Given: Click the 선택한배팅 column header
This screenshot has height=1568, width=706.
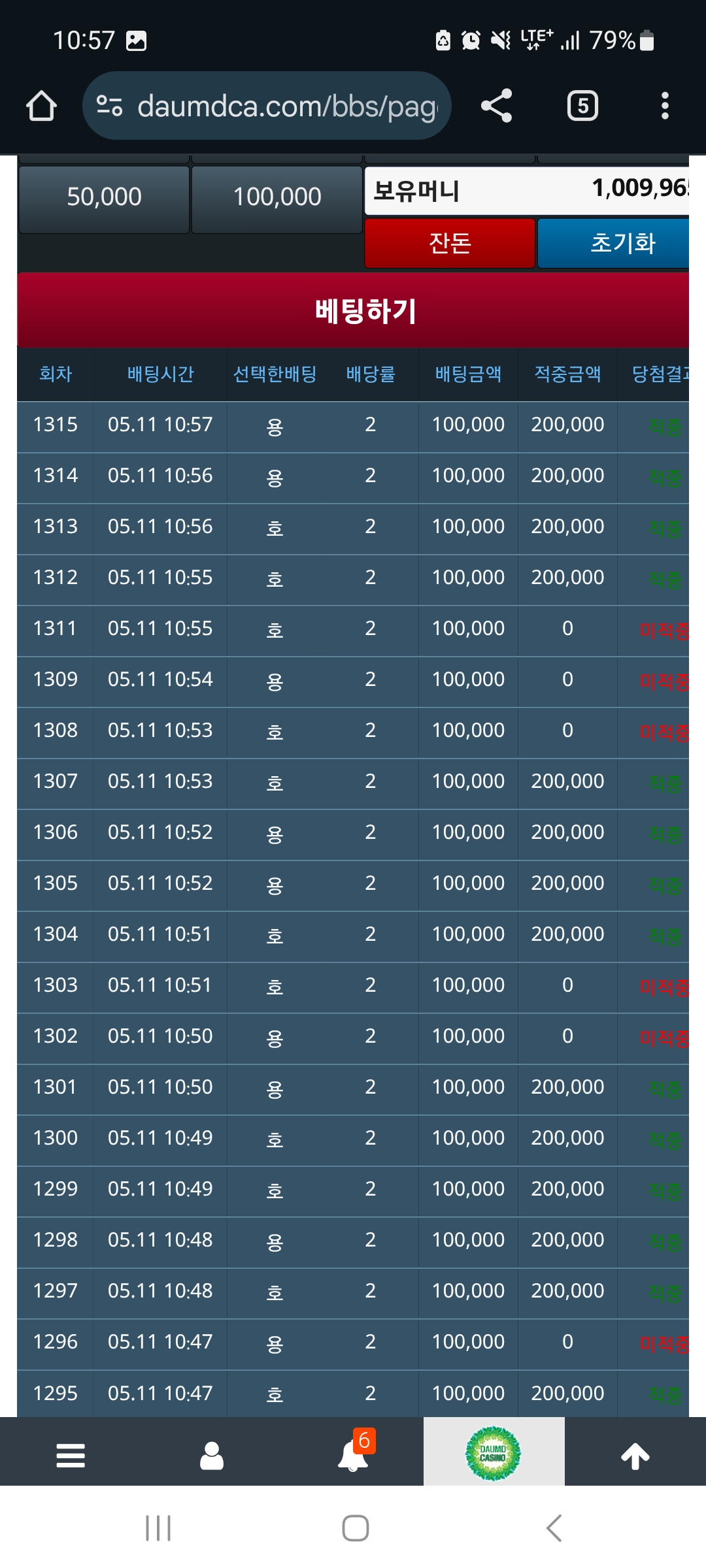Looking at the screenshot, I should [x=275, y=374].
